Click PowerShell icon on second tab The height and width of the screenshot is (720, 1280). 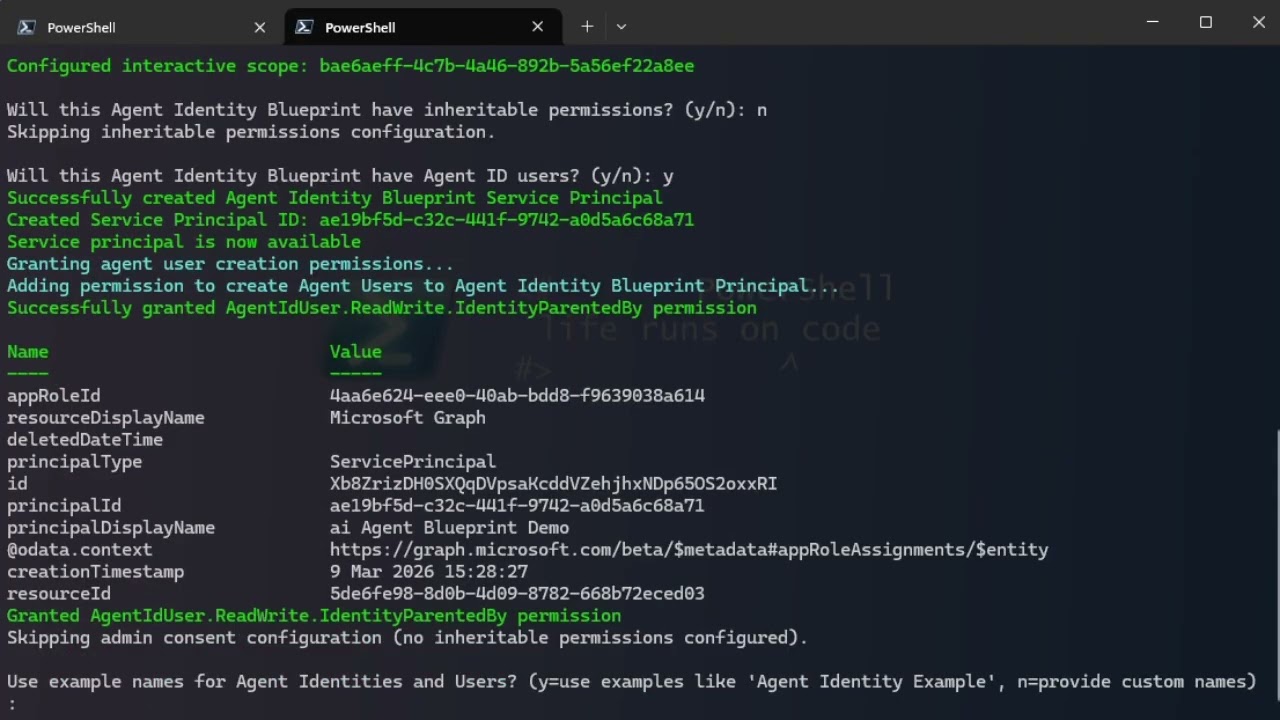coord(305,27)
